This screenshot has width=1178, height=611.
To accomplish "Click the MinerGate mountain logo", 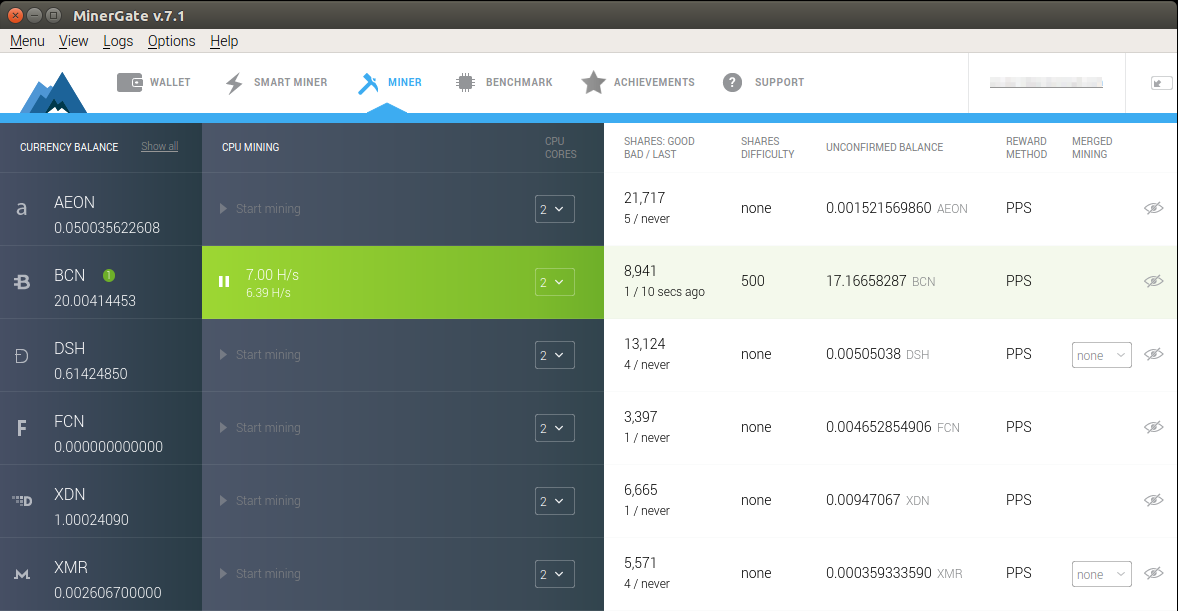I will click(53, 93).
